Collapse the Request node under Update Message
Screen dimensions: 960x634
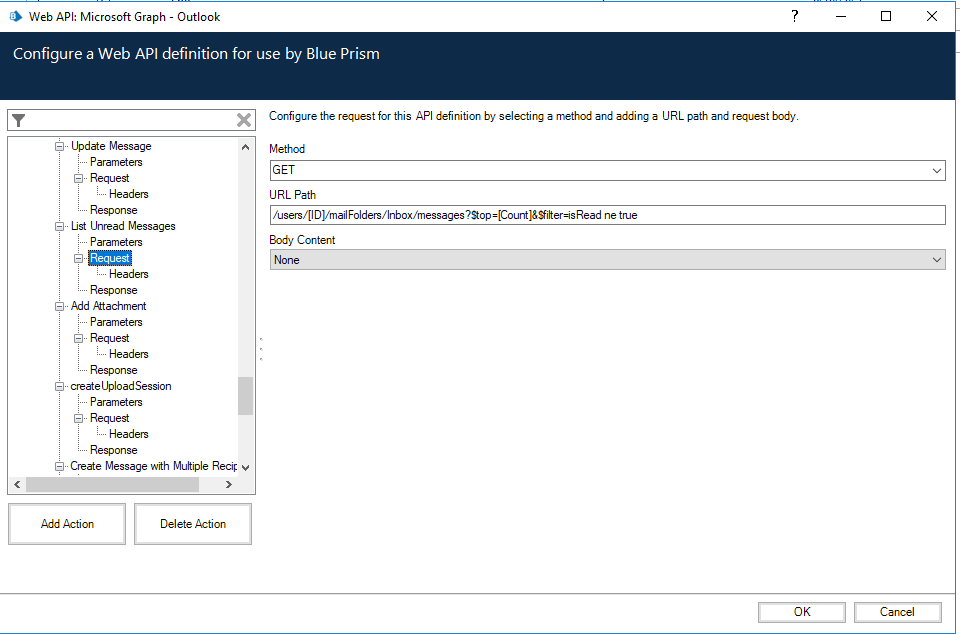[78, 178]
